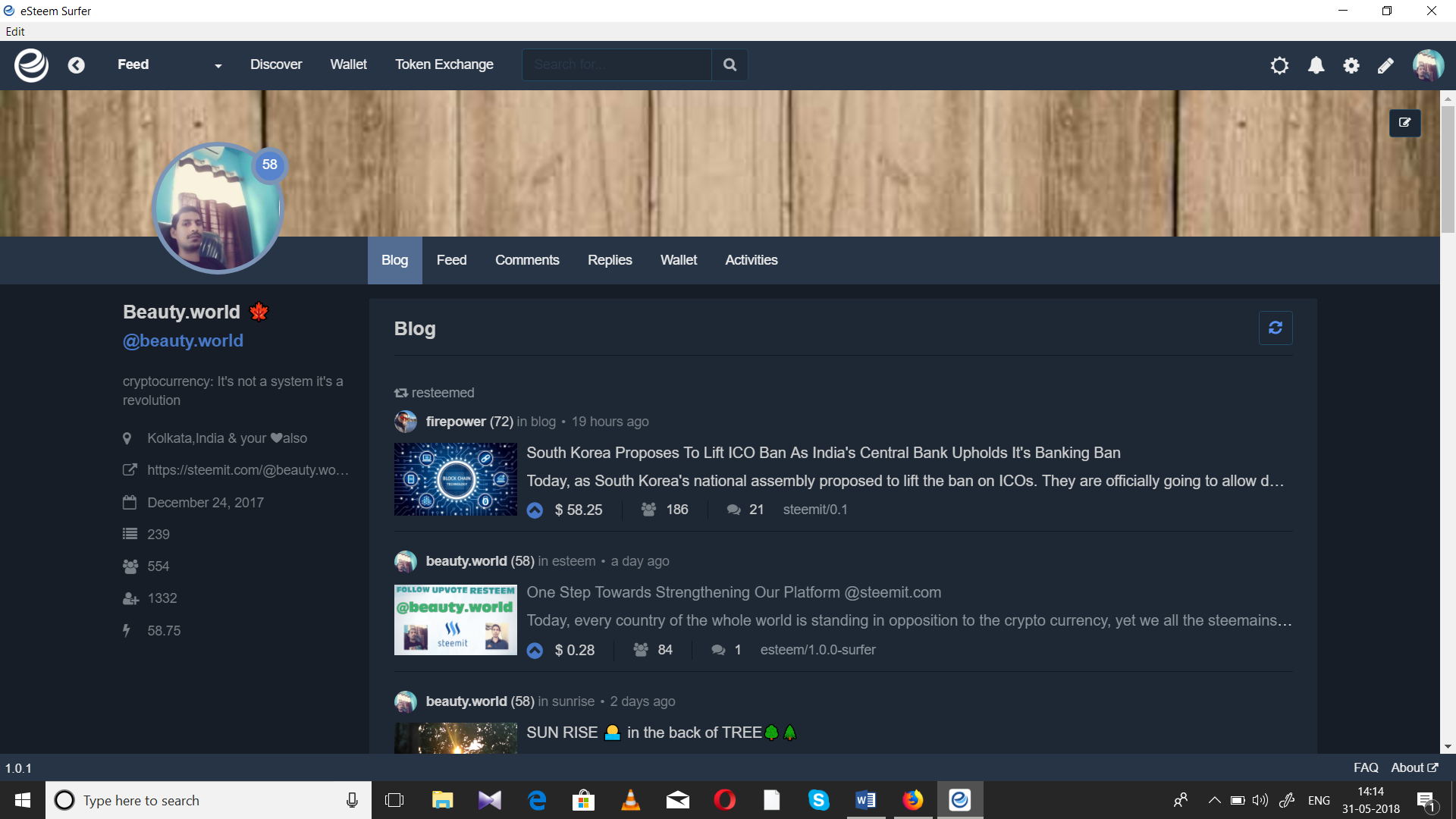Focus the Search for input field
Viewport: 1456px width, 819px height.
[x=617, y=65]
